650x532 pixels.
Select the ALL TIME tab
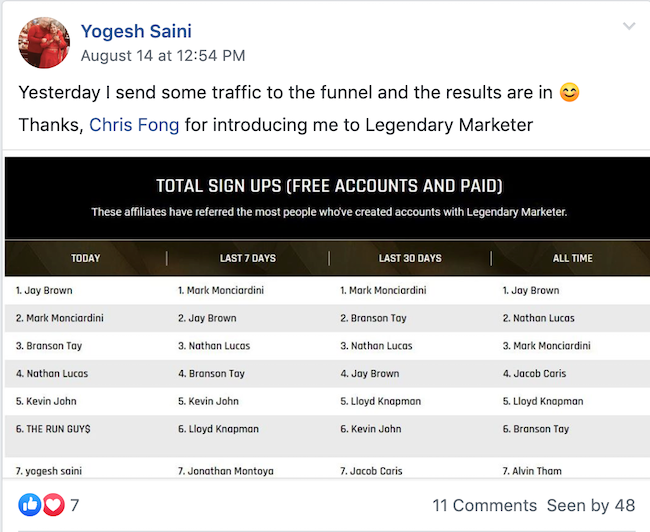pyautogui.click(x=572, y=258)
